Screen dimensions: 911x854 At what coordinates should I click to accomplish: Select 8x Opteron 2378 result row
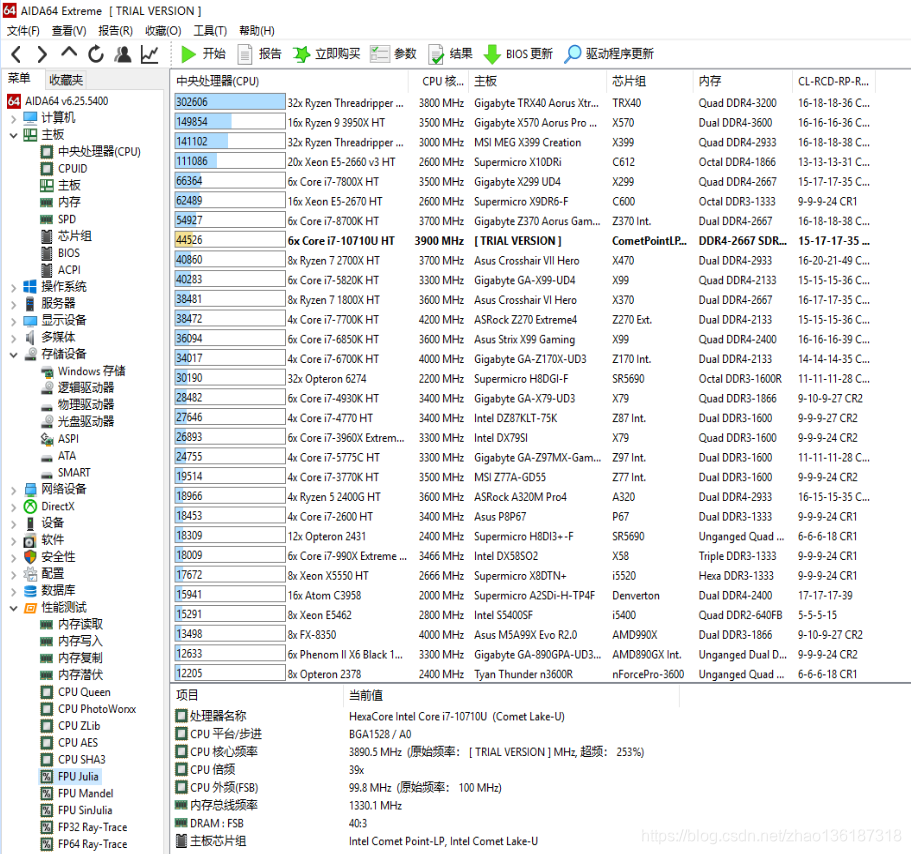[x=523, y=674]
